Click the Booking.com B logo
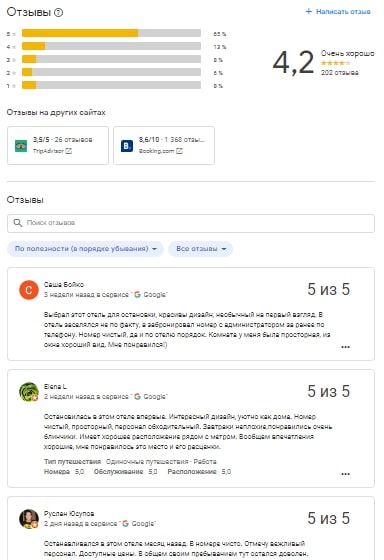384x560 pixels. (x=127, y=146)
